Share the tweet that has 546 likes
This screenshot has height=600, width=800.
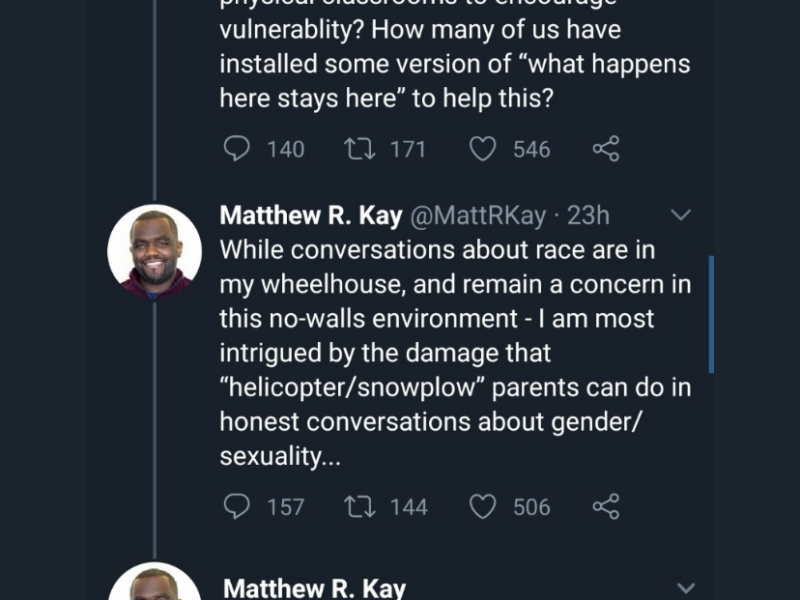coord(606,149)
